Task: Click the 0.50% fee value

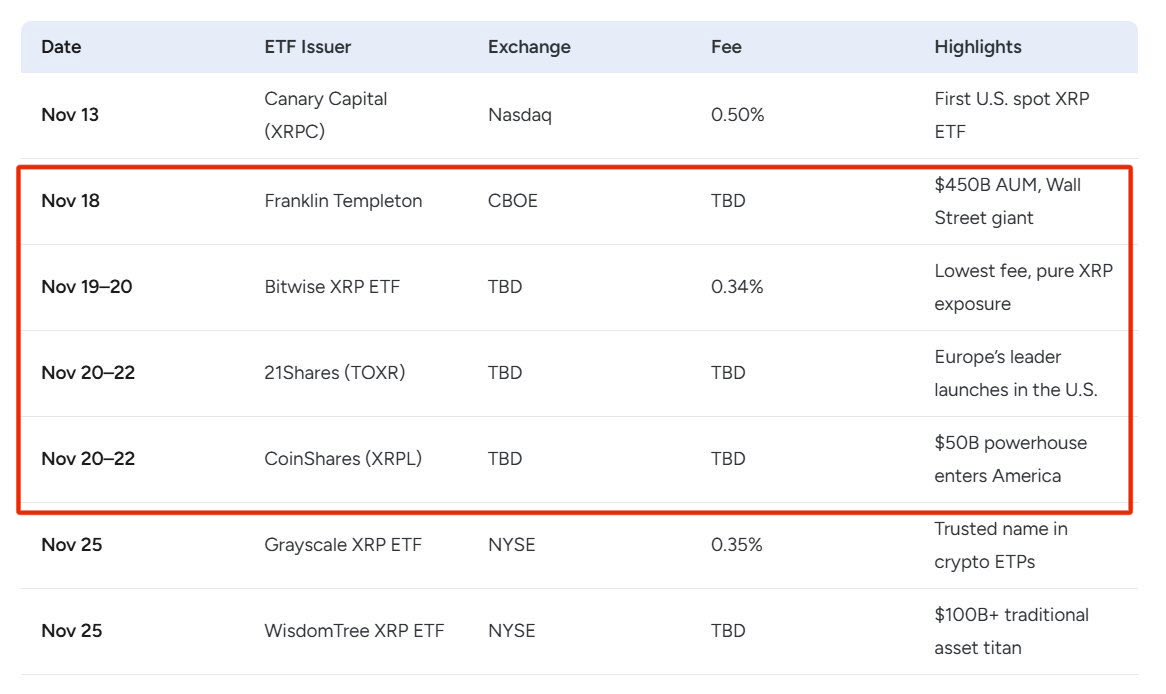Action: (737, 115)
